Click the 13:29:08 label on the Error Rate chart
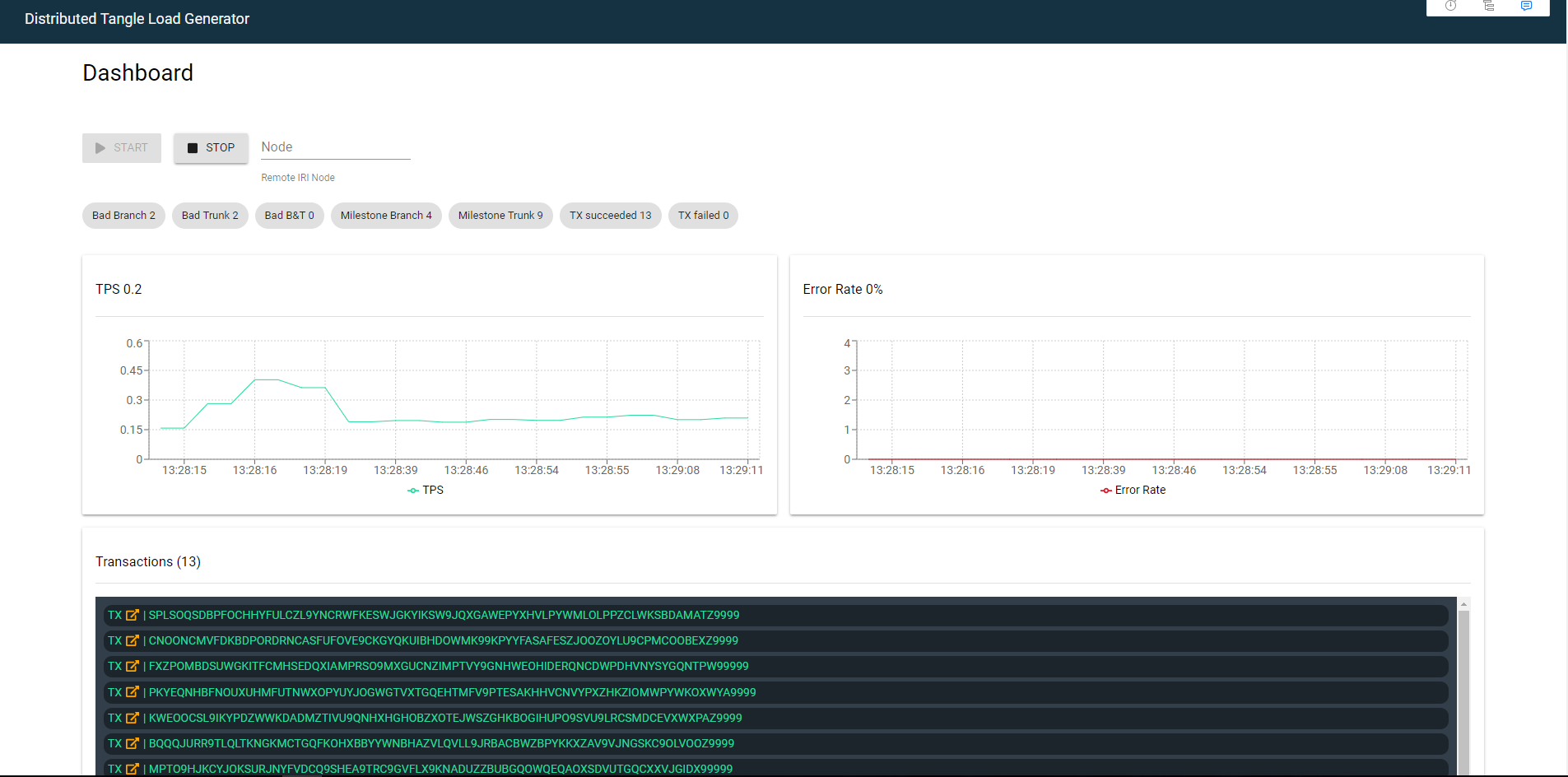1568x777 pixels. (x=1385, y=470)
